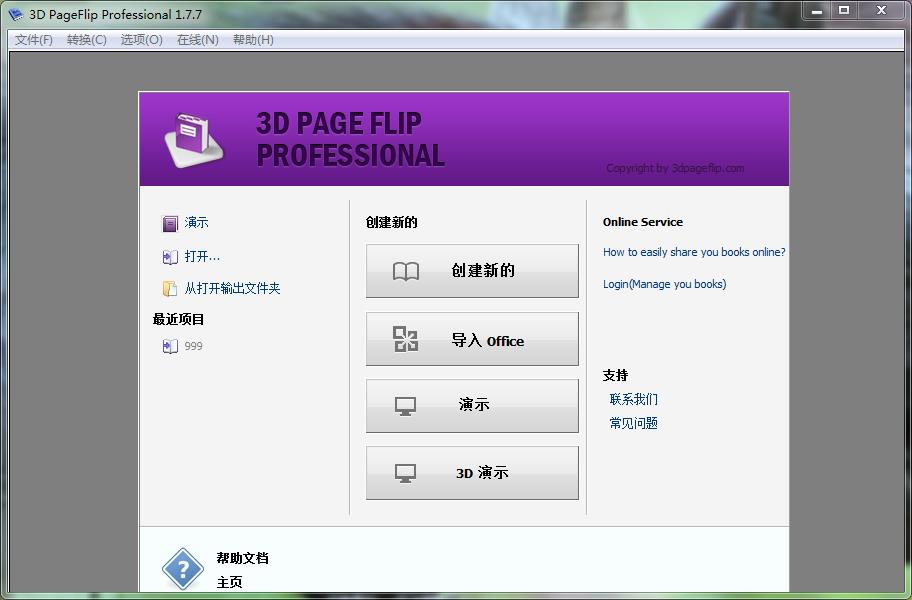Click the open book icon on 创建新的 button
This screenshot has height=600, width=912.
pos(406,271)
